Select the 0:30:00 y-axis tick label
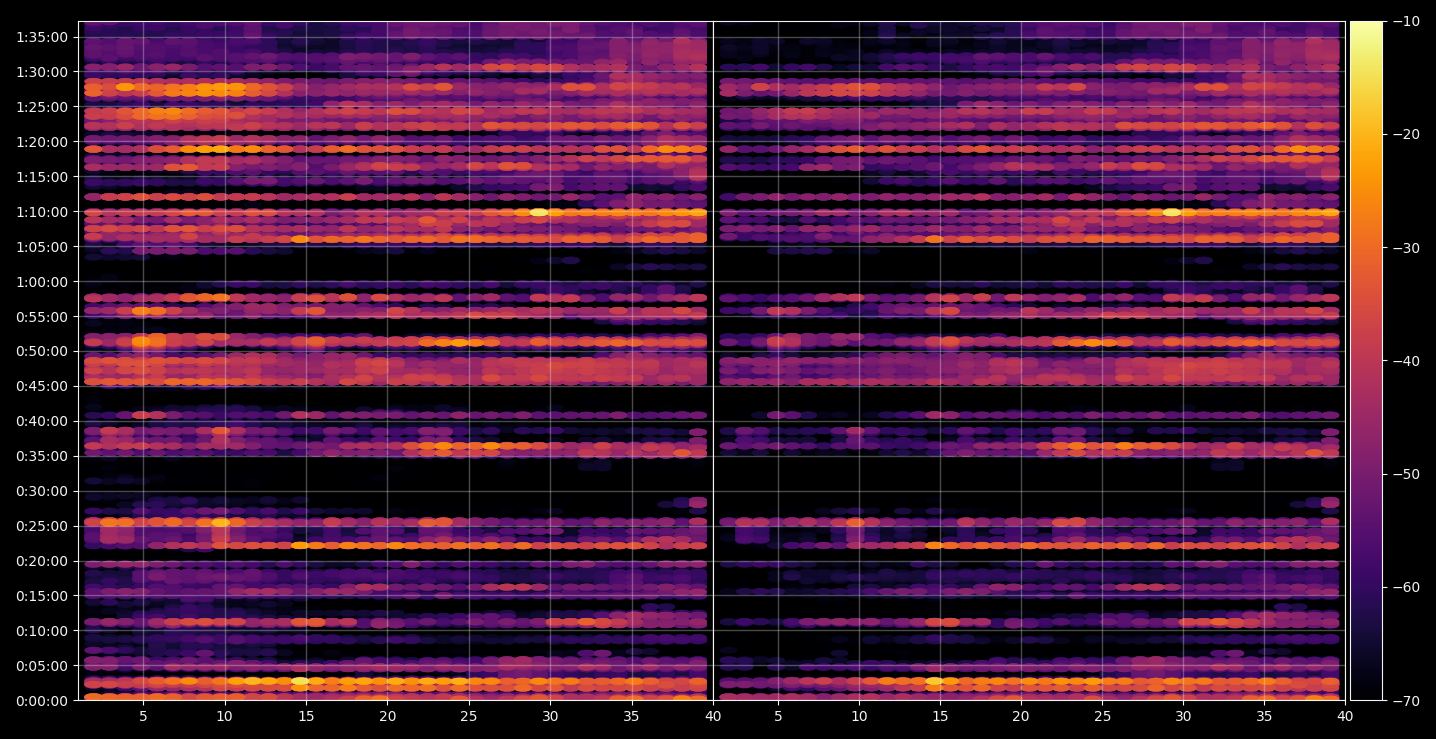1436x739 pixels. point(42,491)
